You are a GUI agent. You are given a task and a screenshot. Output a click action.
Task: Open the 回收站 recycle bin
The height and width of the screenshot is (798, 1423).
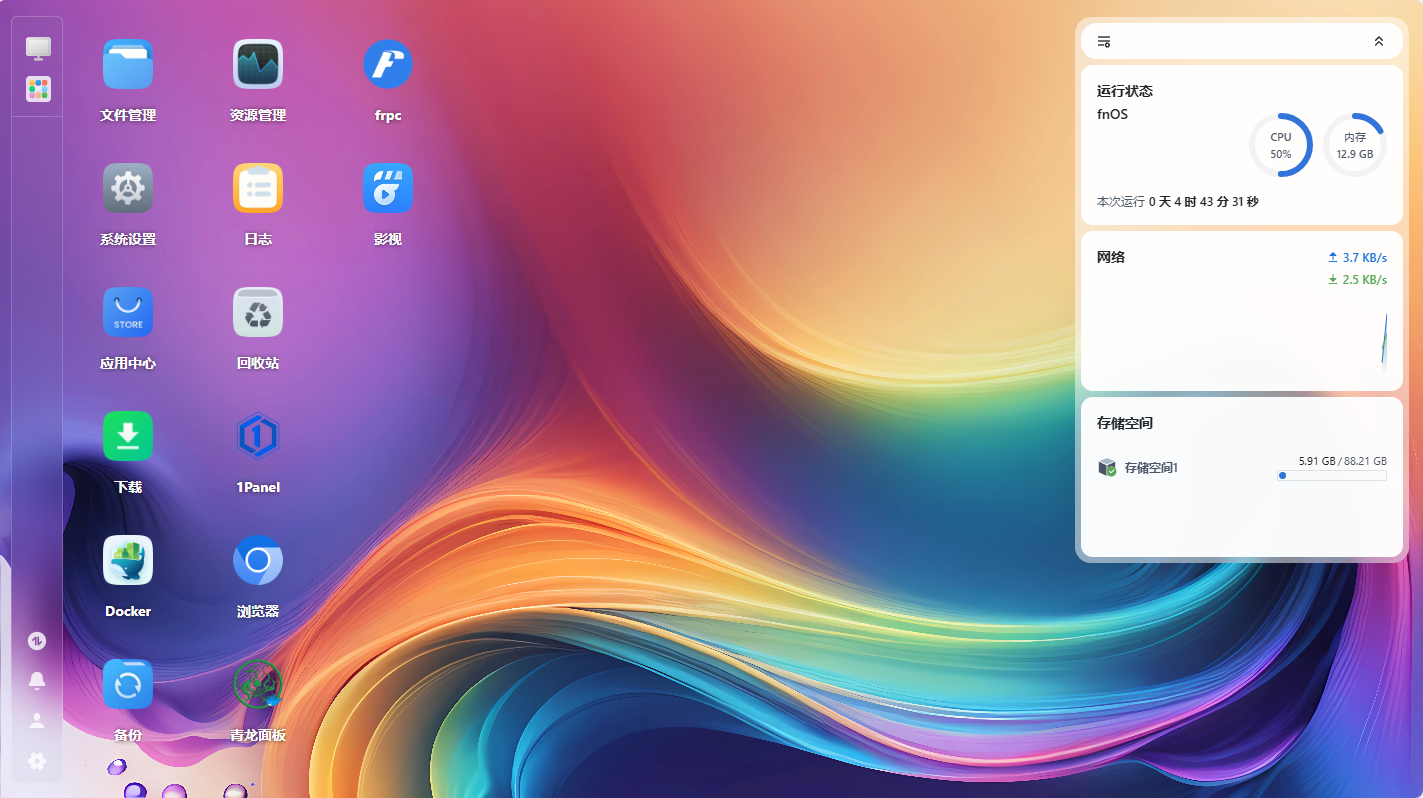pyautogui.click(x=258, y=313)
